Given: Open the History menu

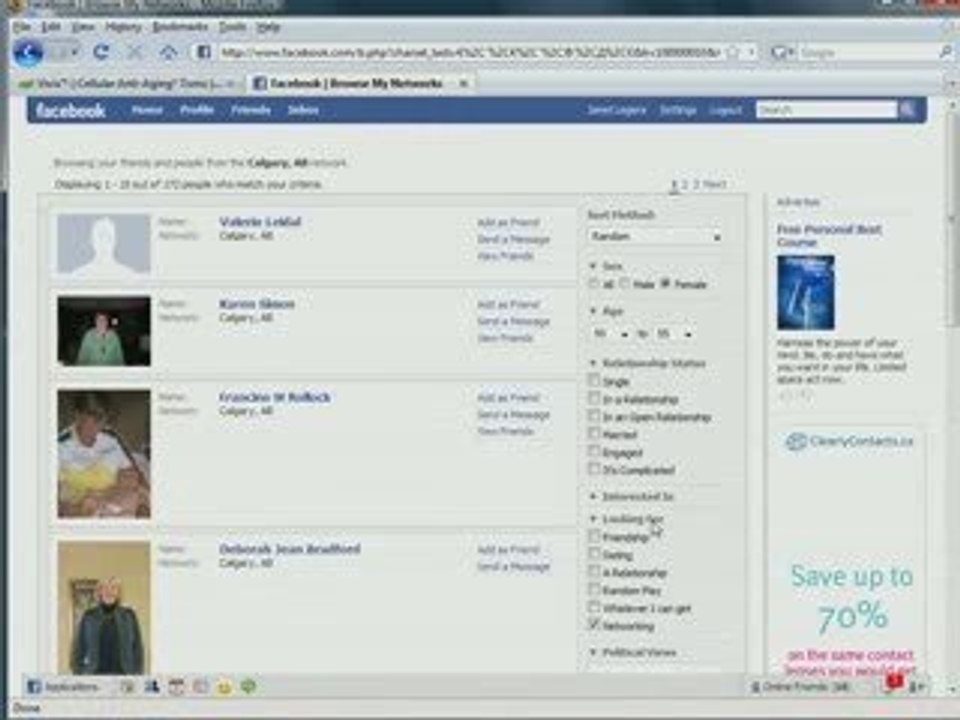Looking at the screenshot, I should pyautogui.click(x=123, y=27).
